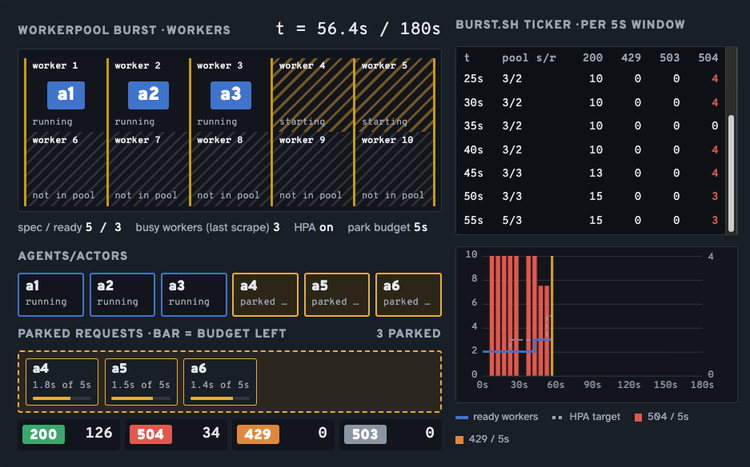Click the 60s label on chart axis
The width and height of the screenshot is (750, 467).
pos(555,385)
